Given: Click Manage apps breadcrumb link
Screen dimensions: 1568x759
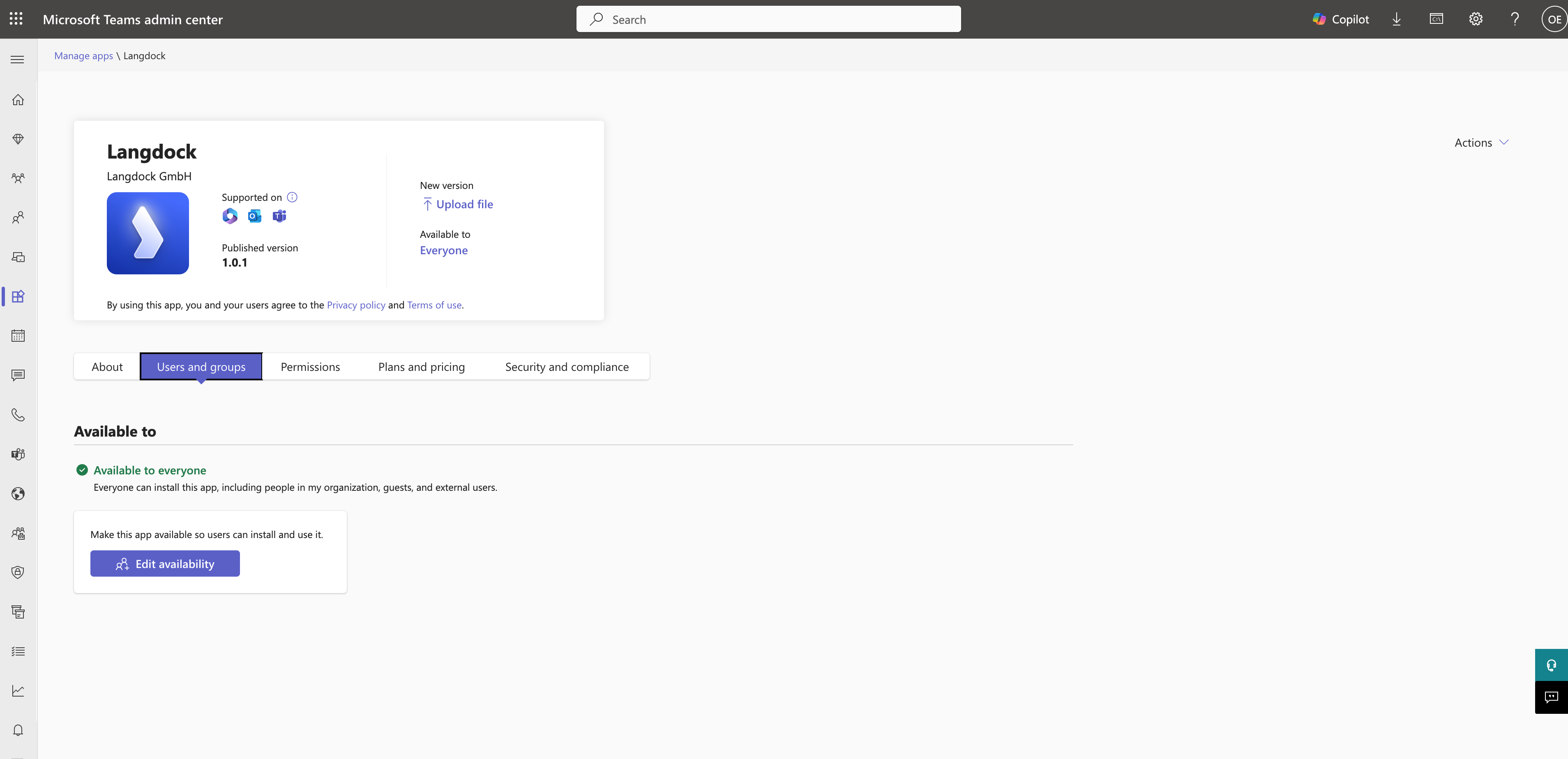Looking at the screenshot, I should click(83, 55).
